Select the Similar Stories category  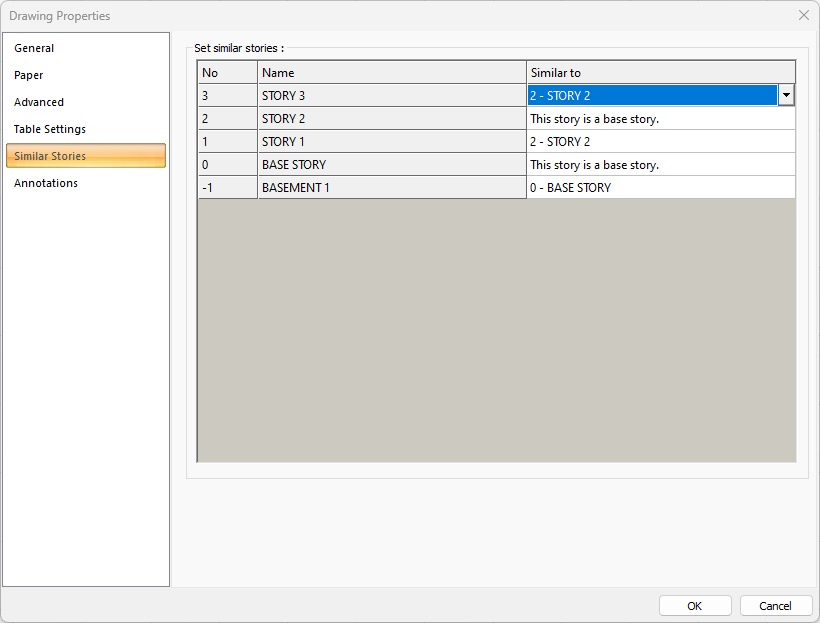[x=50, y=156]
